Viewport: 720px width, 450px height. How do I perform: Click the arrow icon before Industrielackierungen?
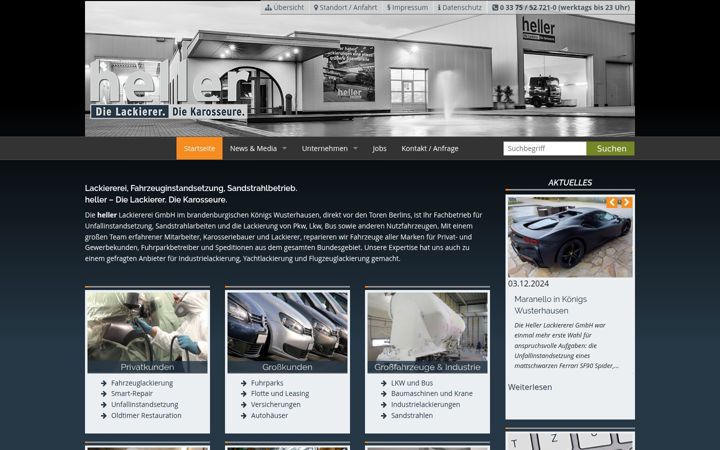[384, 405]
